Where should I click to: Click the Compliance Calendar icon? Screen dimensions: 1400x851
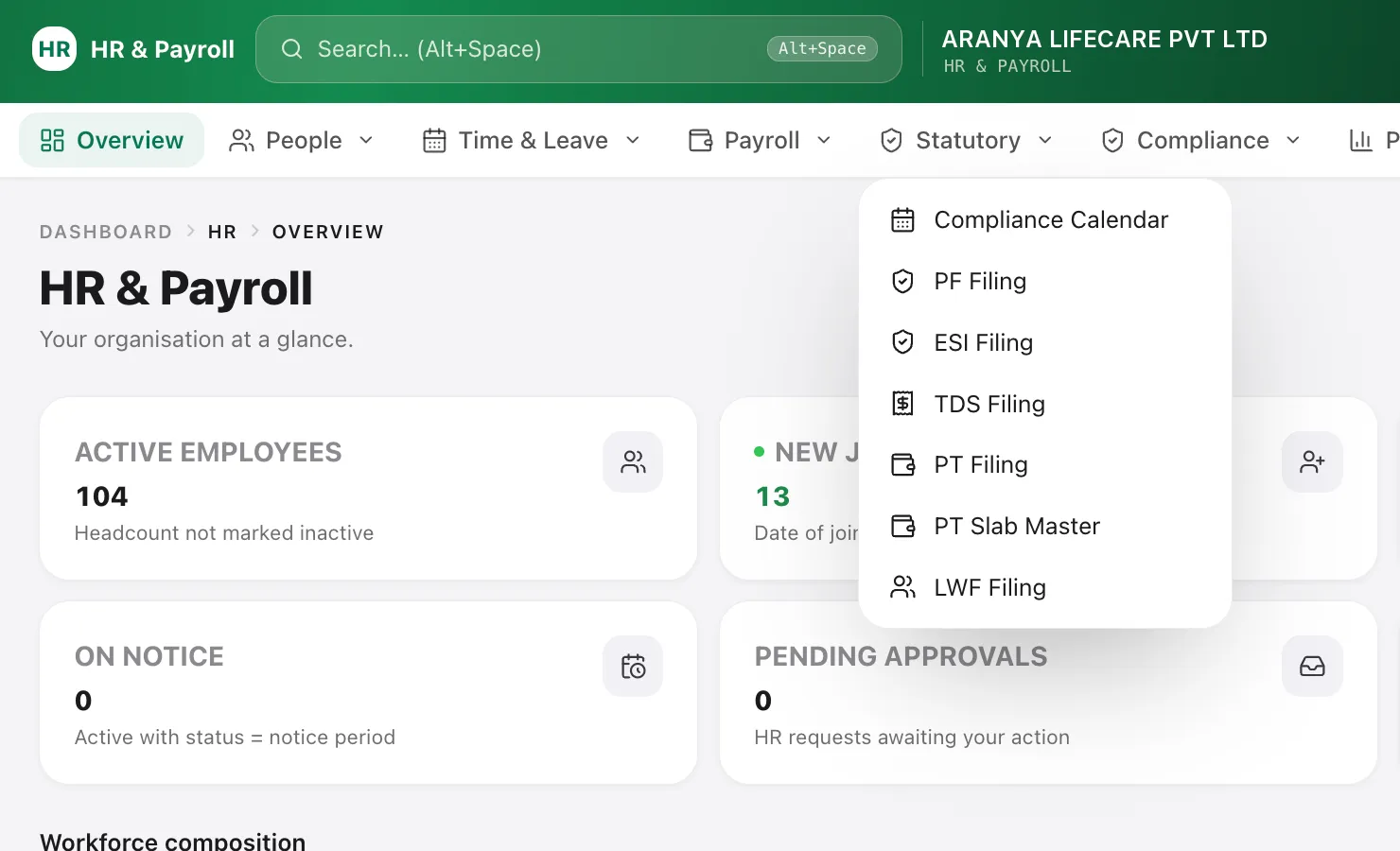903,219
